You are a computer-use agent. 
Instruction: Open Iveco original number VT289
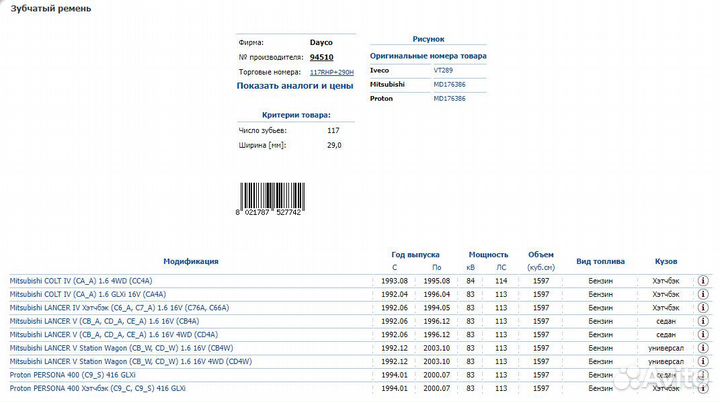pyautogui.click(x=443, y=71)
